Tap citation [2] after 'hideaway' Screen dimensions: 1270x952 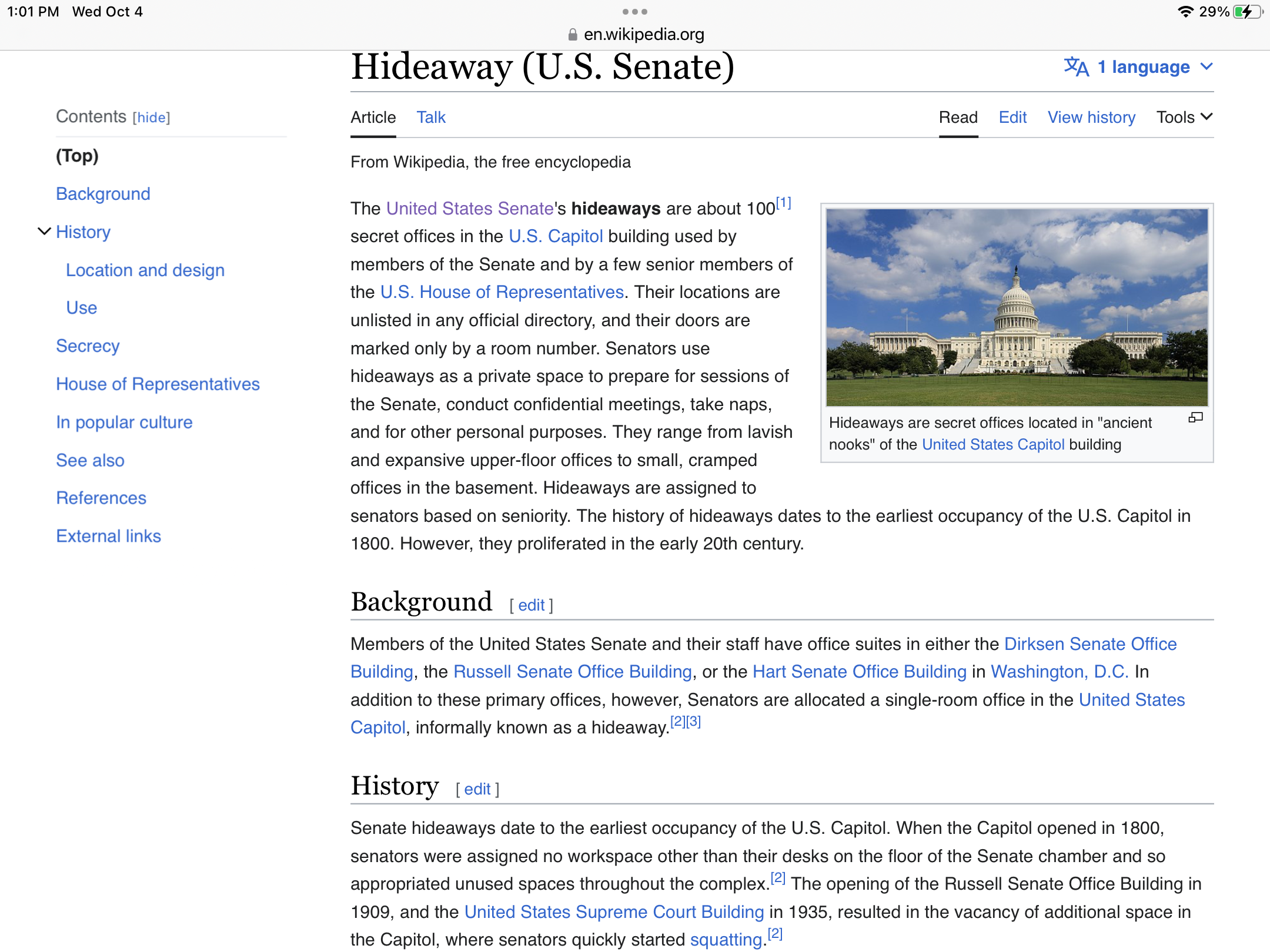coord(678,722)
